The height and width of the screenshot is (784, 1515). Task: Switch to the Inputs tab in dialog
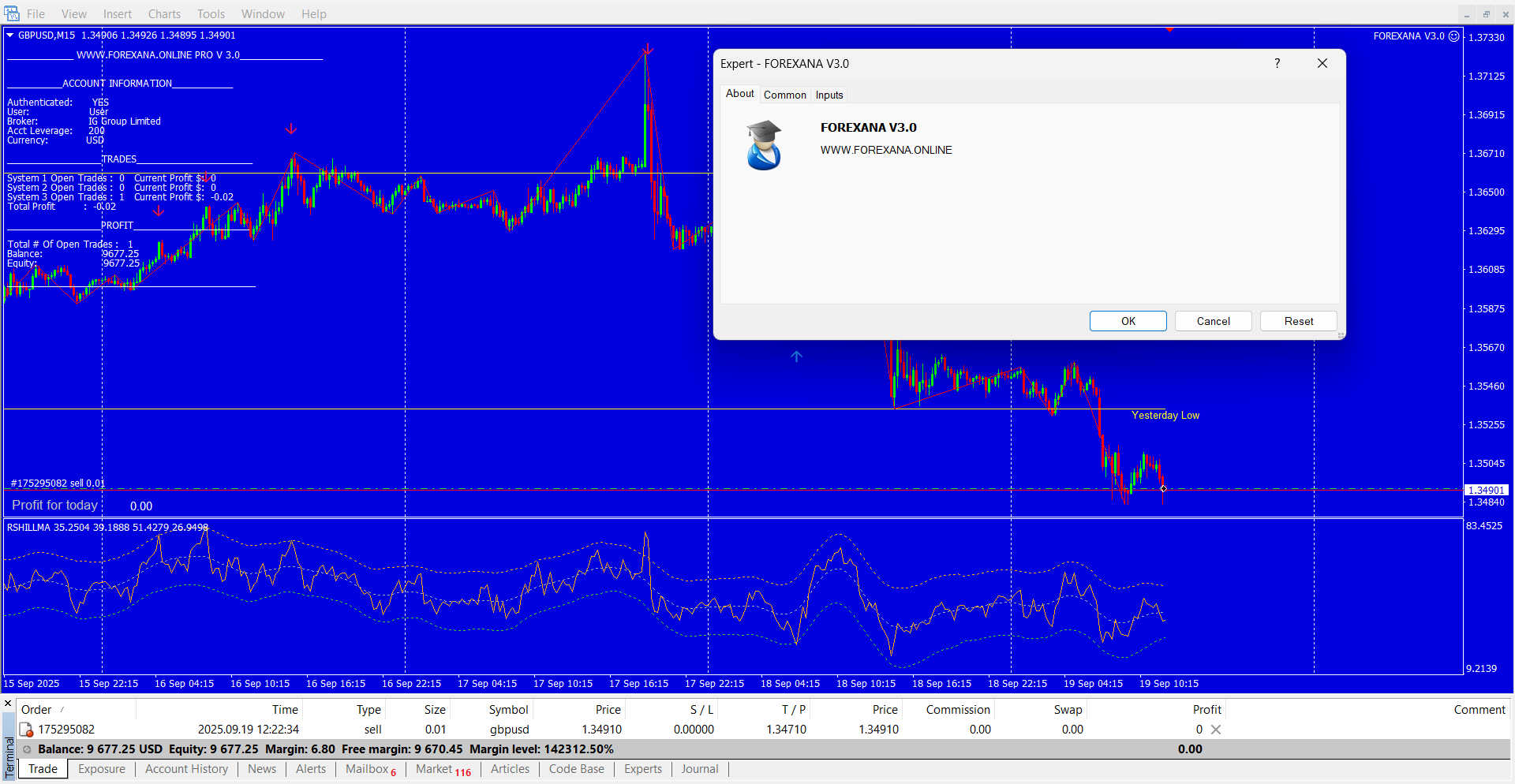coord(829,95)
